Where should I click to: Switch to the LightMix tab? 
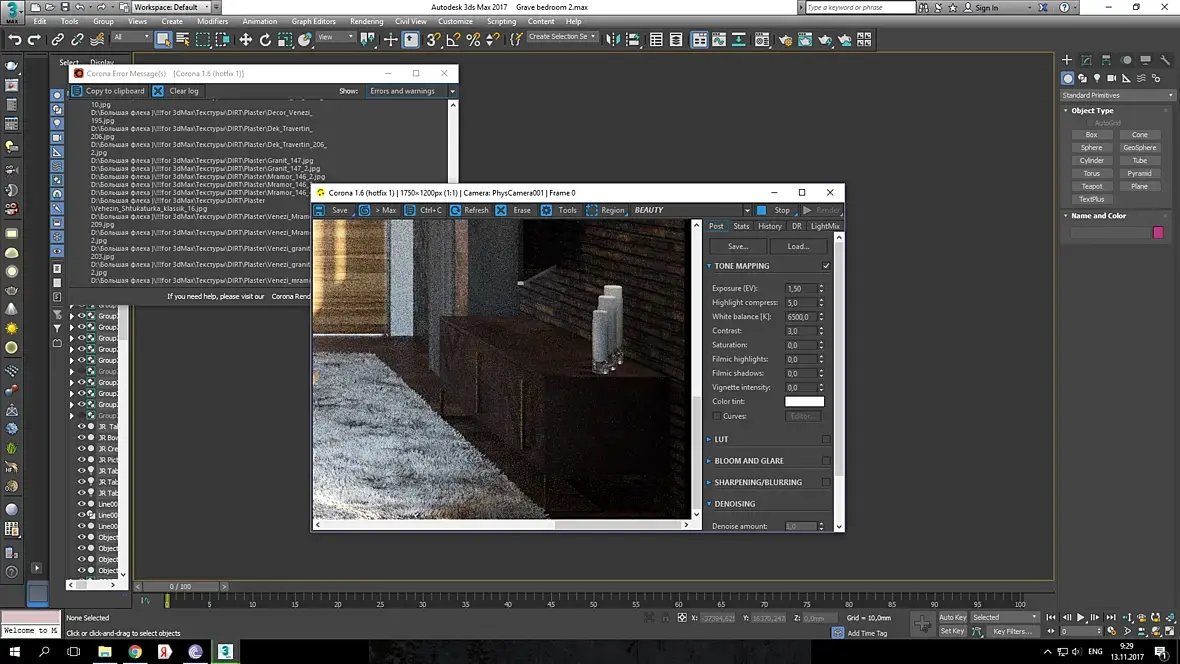[825, 226]
